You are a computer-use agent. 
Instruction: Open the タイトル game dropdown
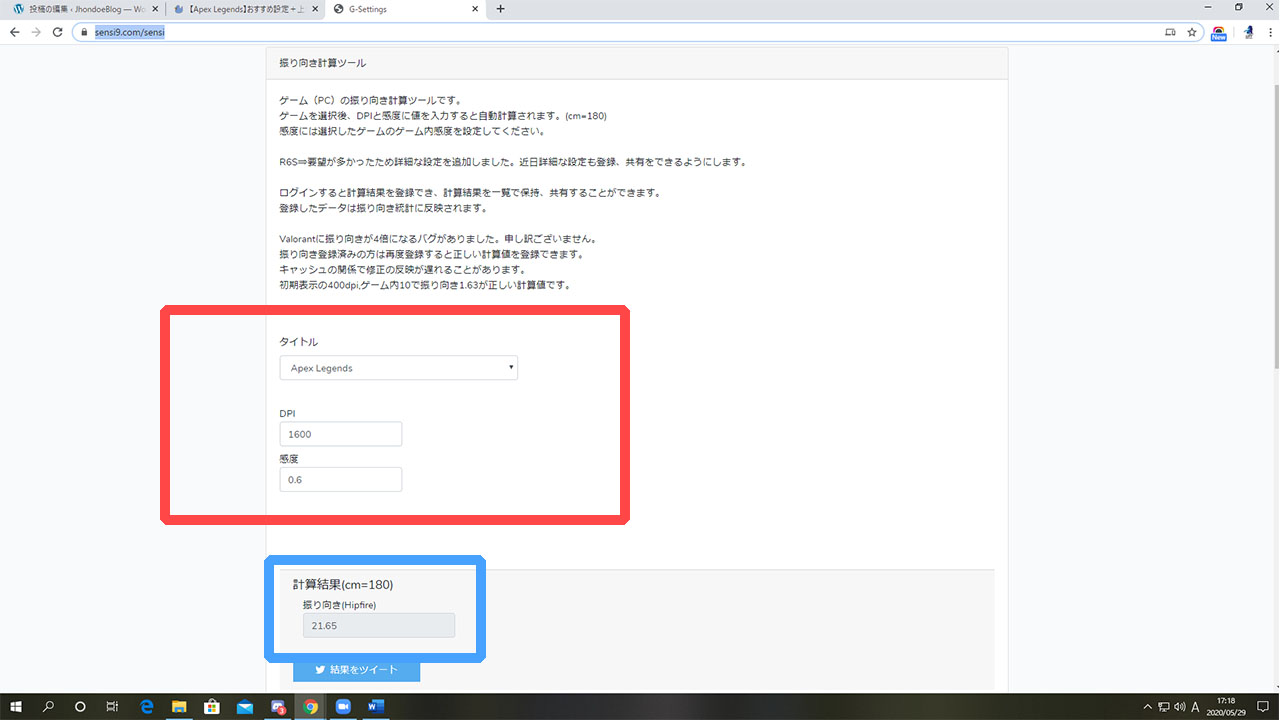click(399, 368)
